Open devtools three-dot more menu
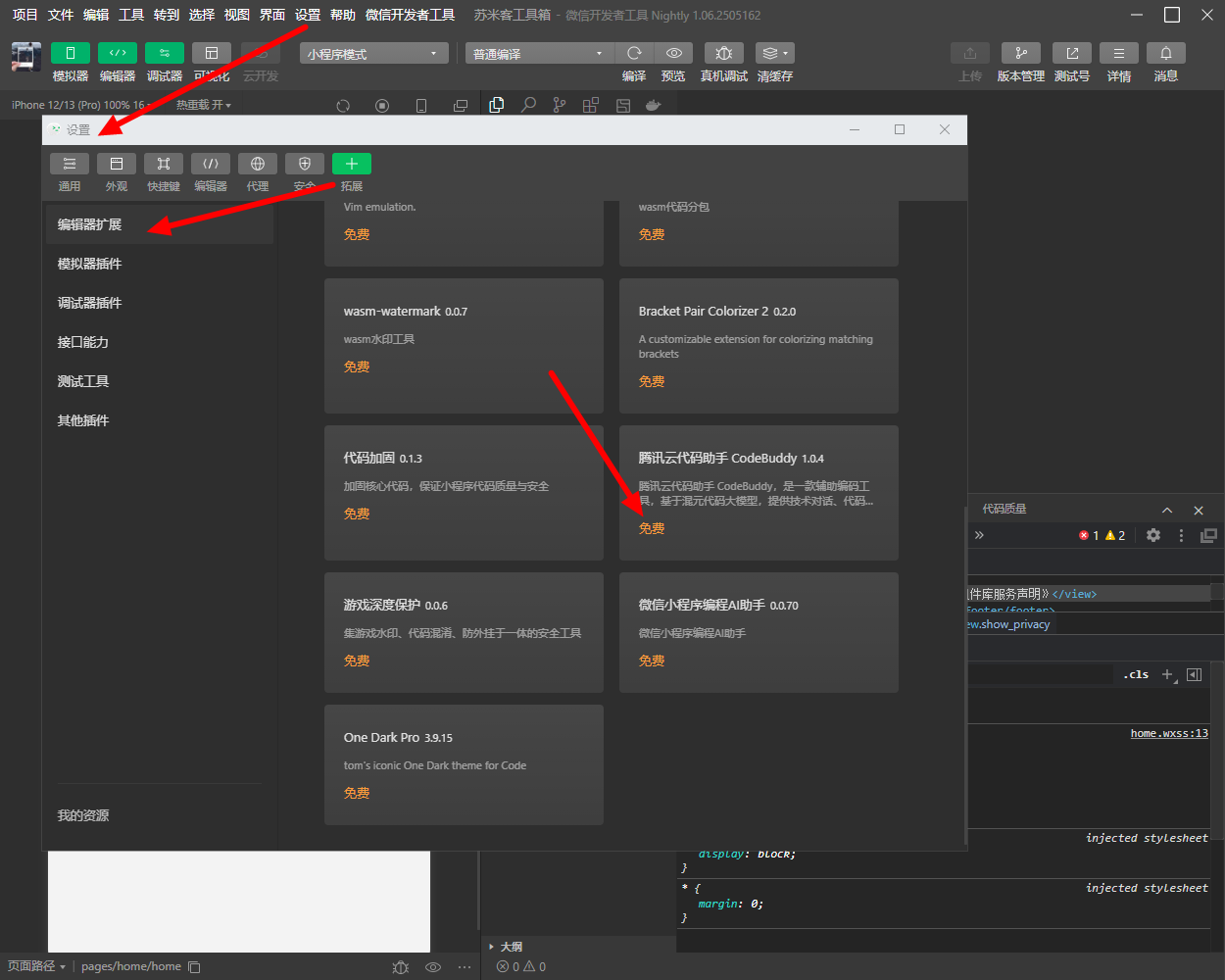The height and width of the screenshot is (980, 1225). 1181,535
